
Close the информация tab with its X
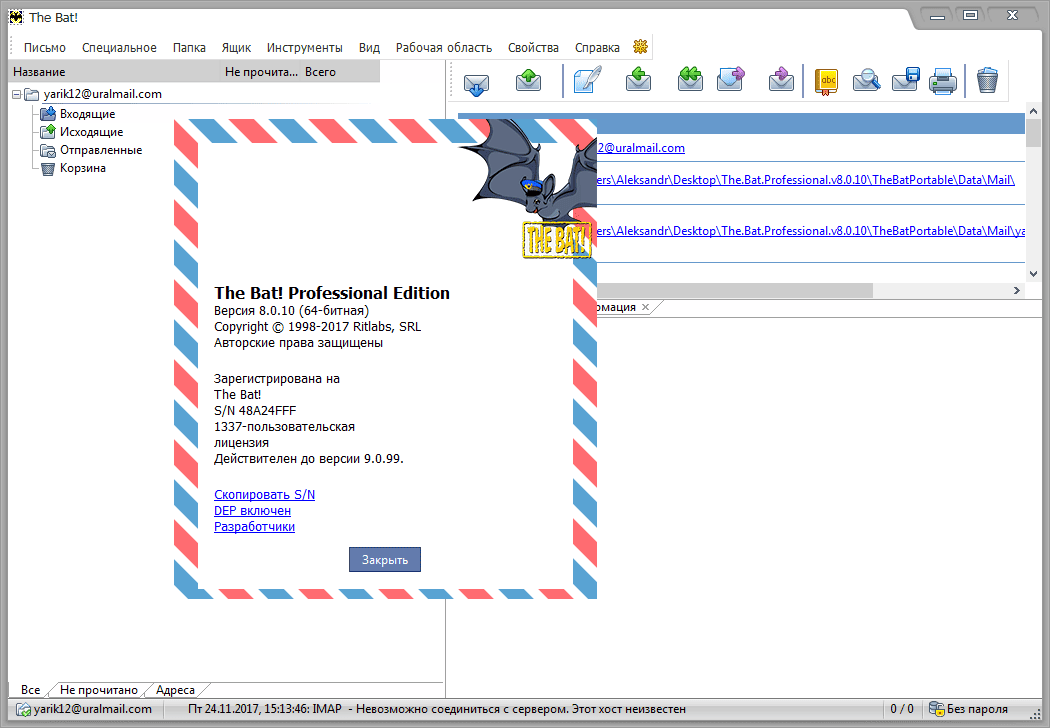pyautogui.click(x=646, y=307)
